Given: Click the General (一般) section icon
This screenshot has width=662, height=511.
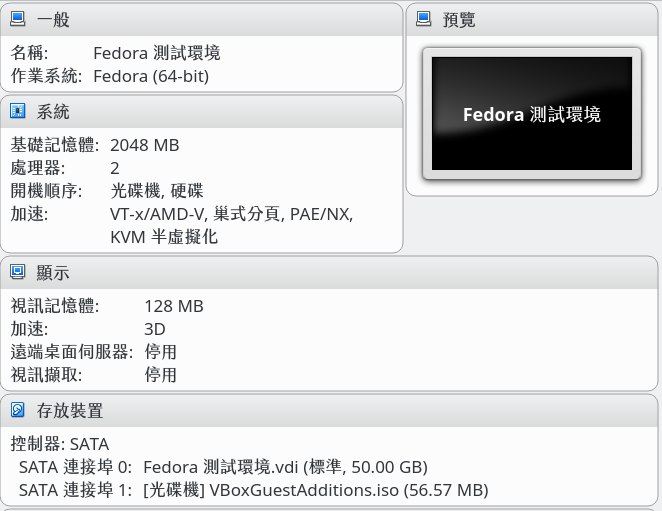Looking at the screenshot, I should click(17, 19).
